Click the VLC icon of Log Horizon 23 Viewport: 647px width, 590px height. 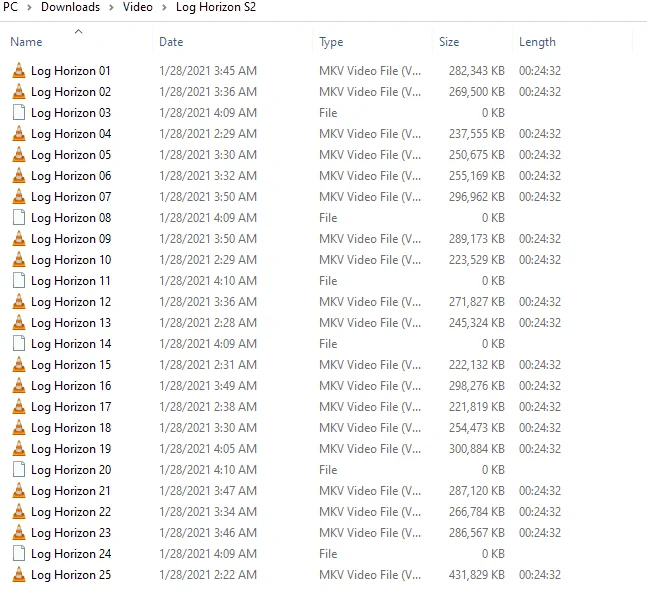coord(19,533)
